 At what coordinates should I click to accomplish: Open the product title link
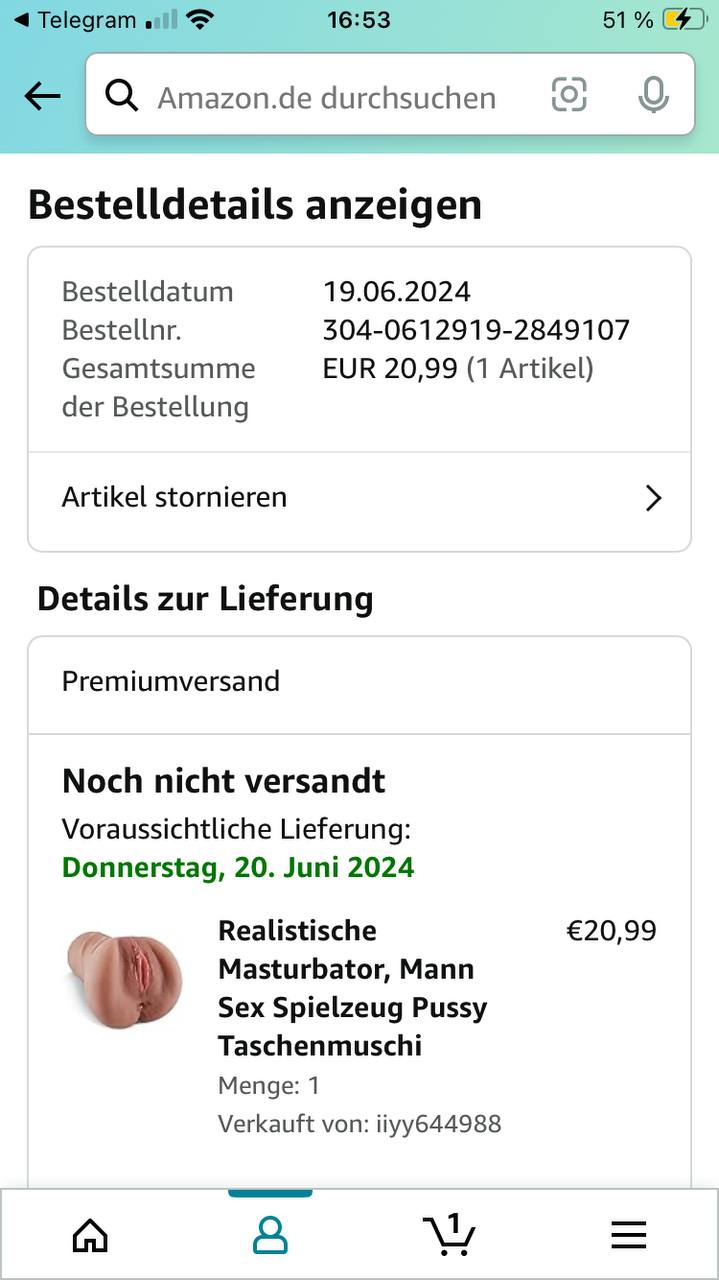[x=352, y=988]
